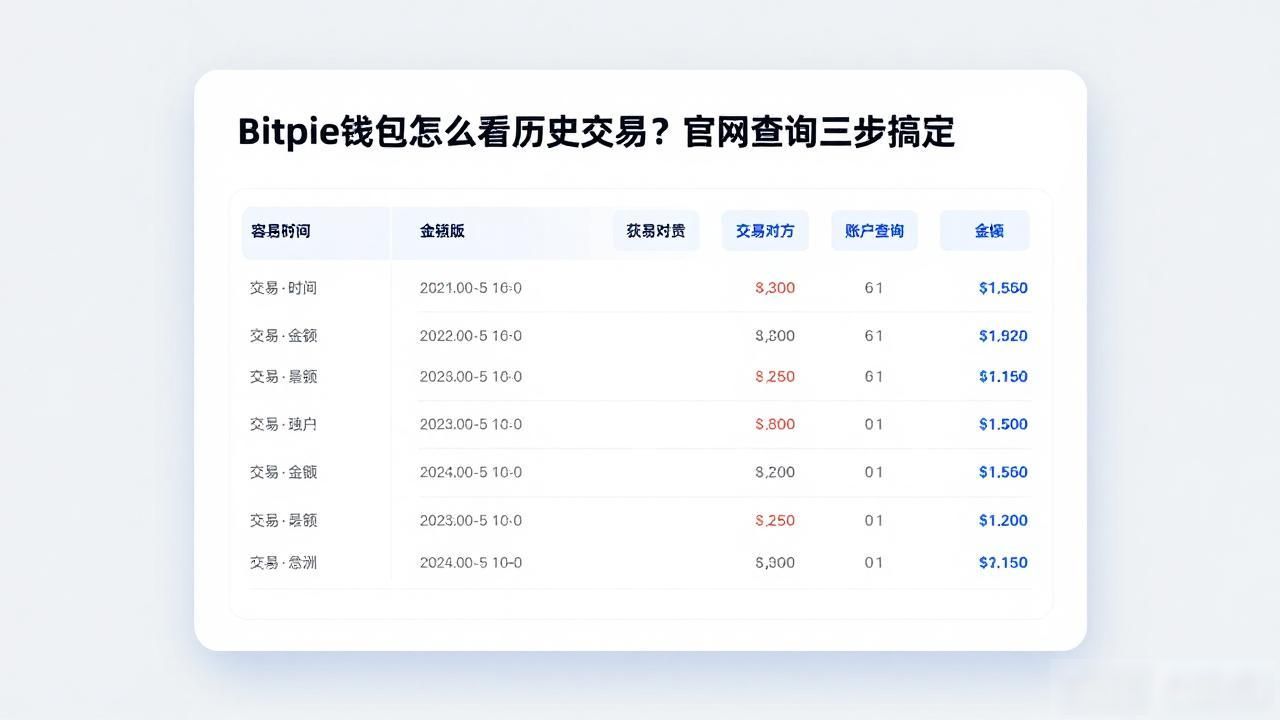Screen dimensions: 1280x720
Task: Click $1,560 in the 2021 row
Action: 1003,288
